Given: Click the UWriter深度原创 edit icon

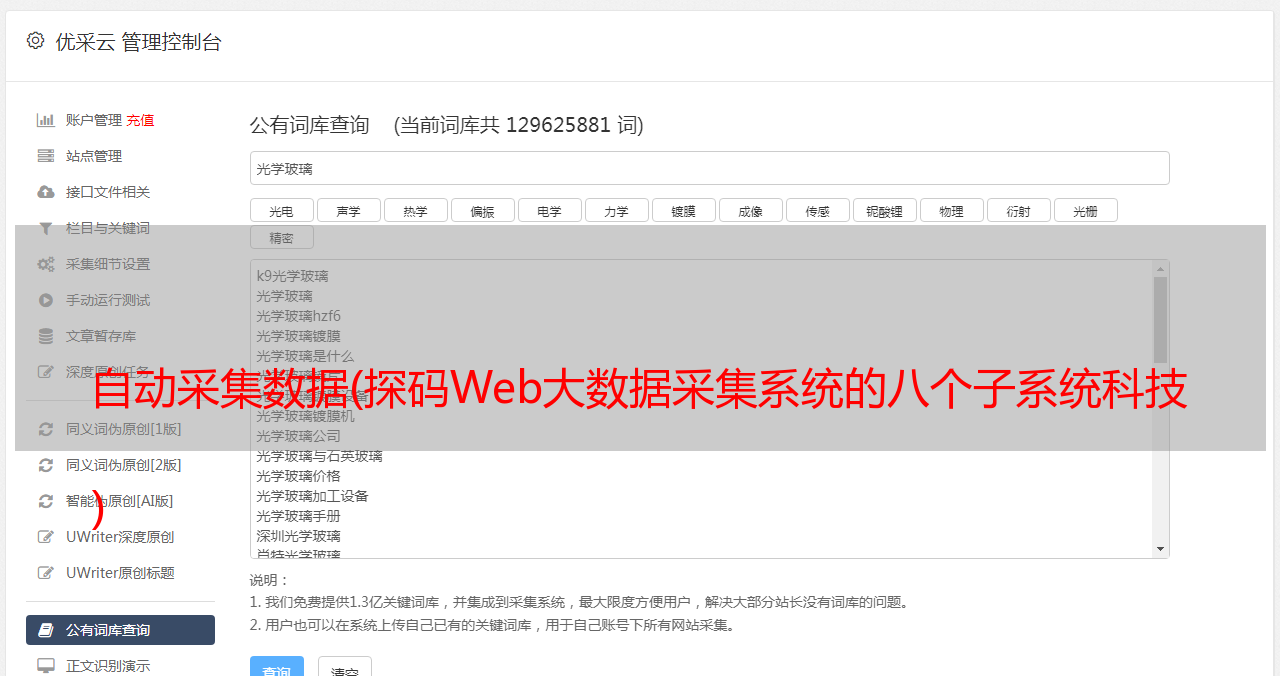Looking at the screenshot, I should [46, 537].
